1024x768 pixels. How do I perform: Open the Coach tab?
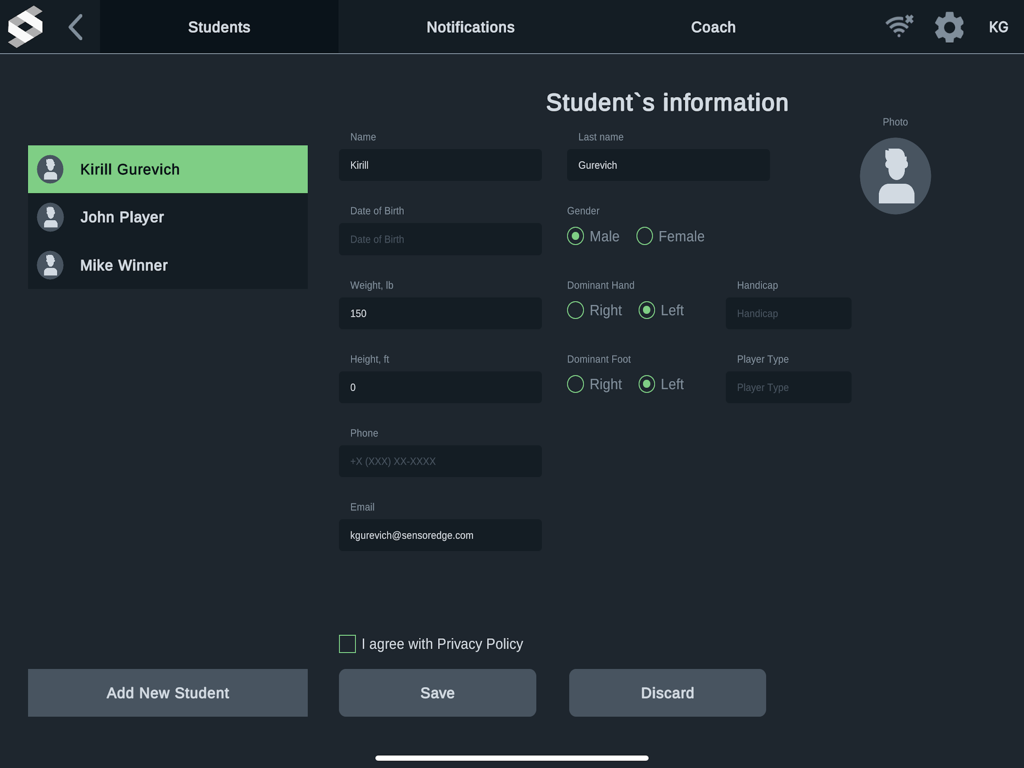713,27
